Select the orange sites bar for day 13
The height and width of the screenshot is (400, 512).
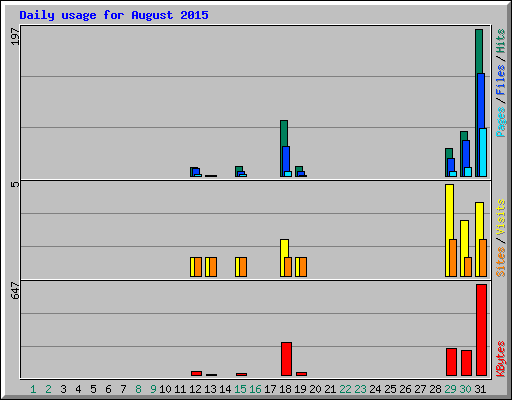(213, 267)
